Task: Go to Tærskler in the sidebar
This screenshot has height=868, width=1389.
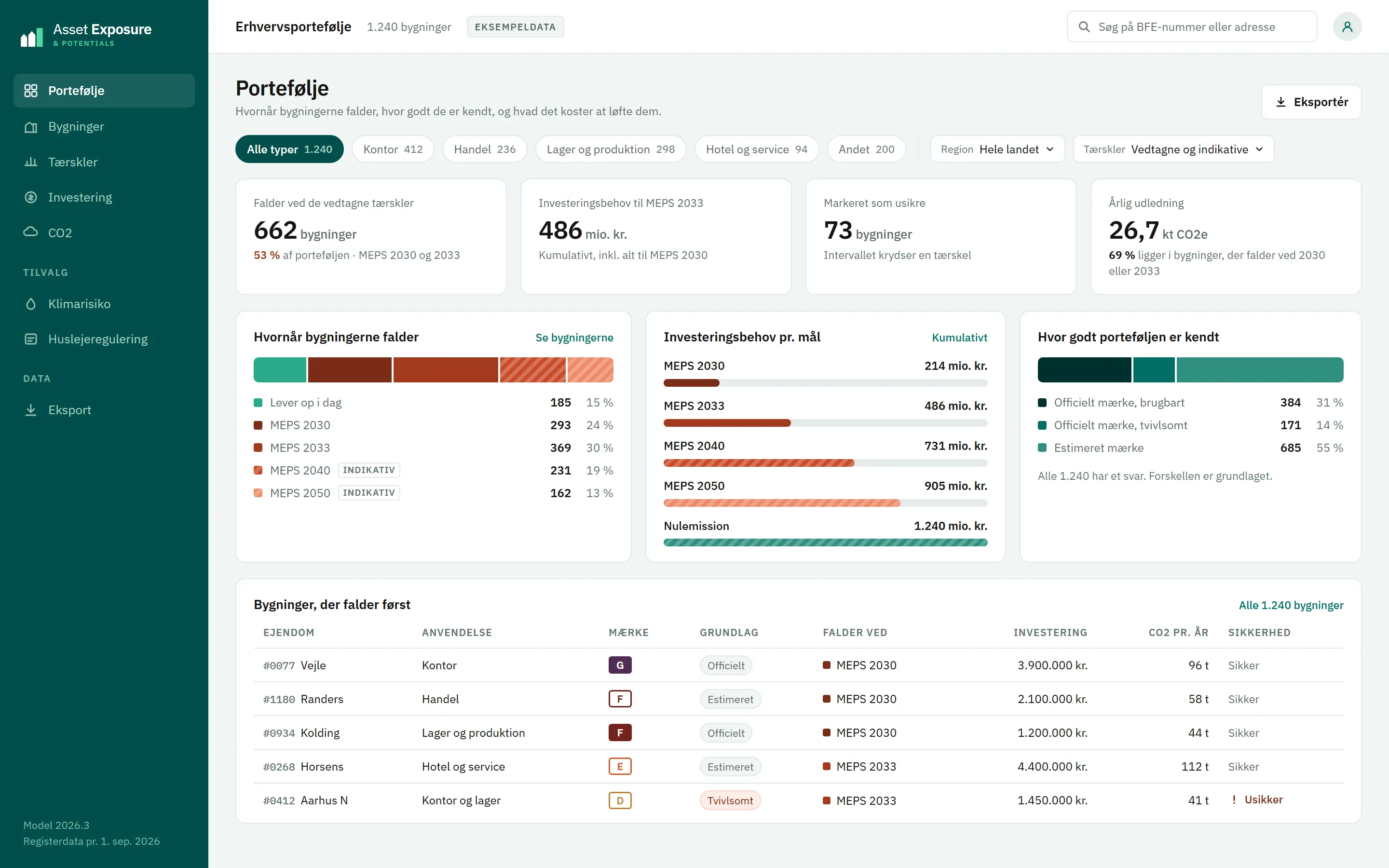Action: [x=104, y=162]
